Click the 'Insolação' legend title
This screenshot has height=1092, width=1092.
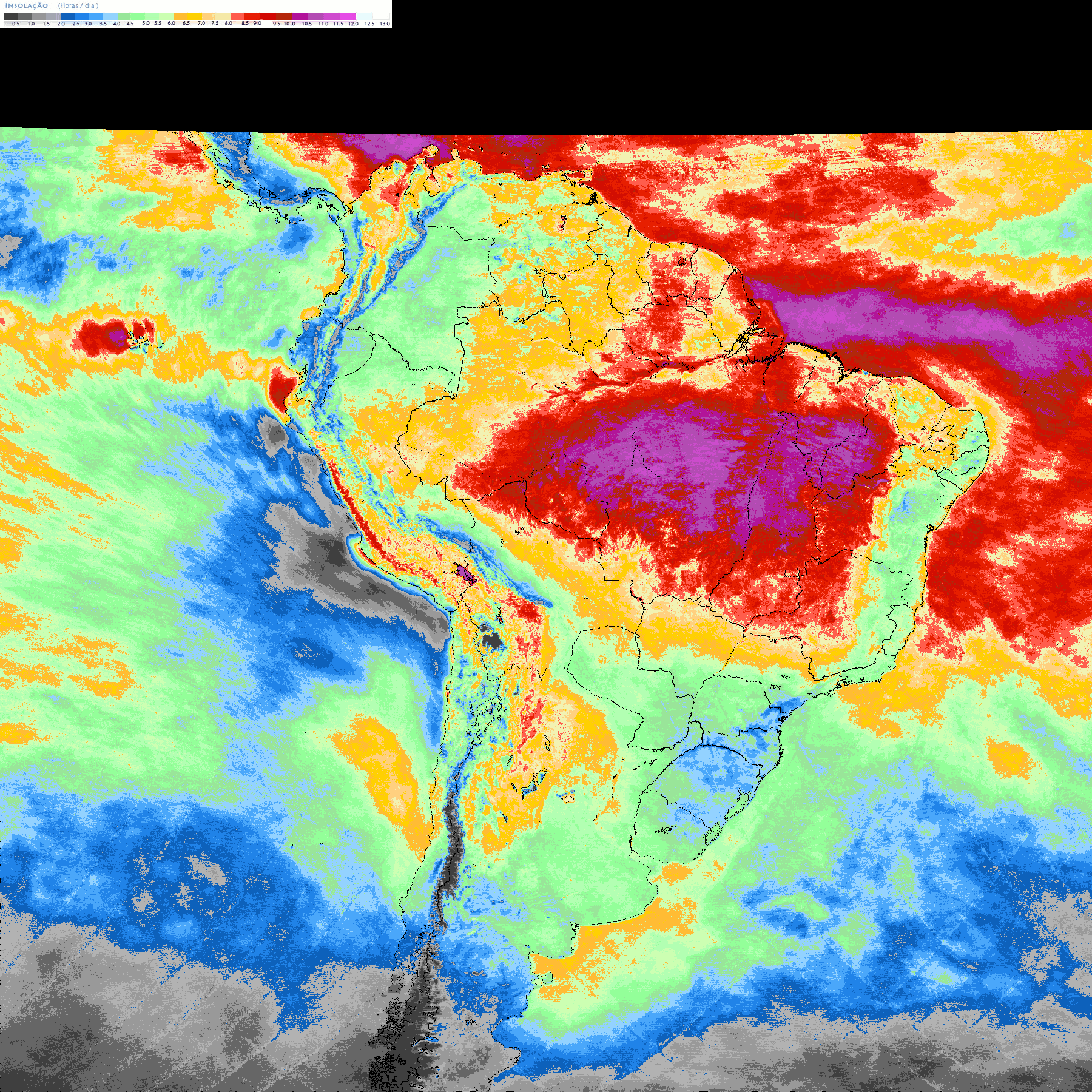(27, 5)
